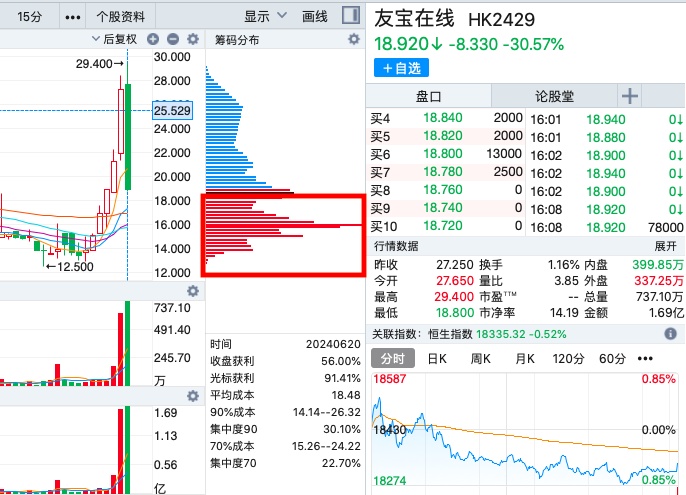686x495 pixels.
Task: Zoom out chart with minus icon
Action: (173, 39)
